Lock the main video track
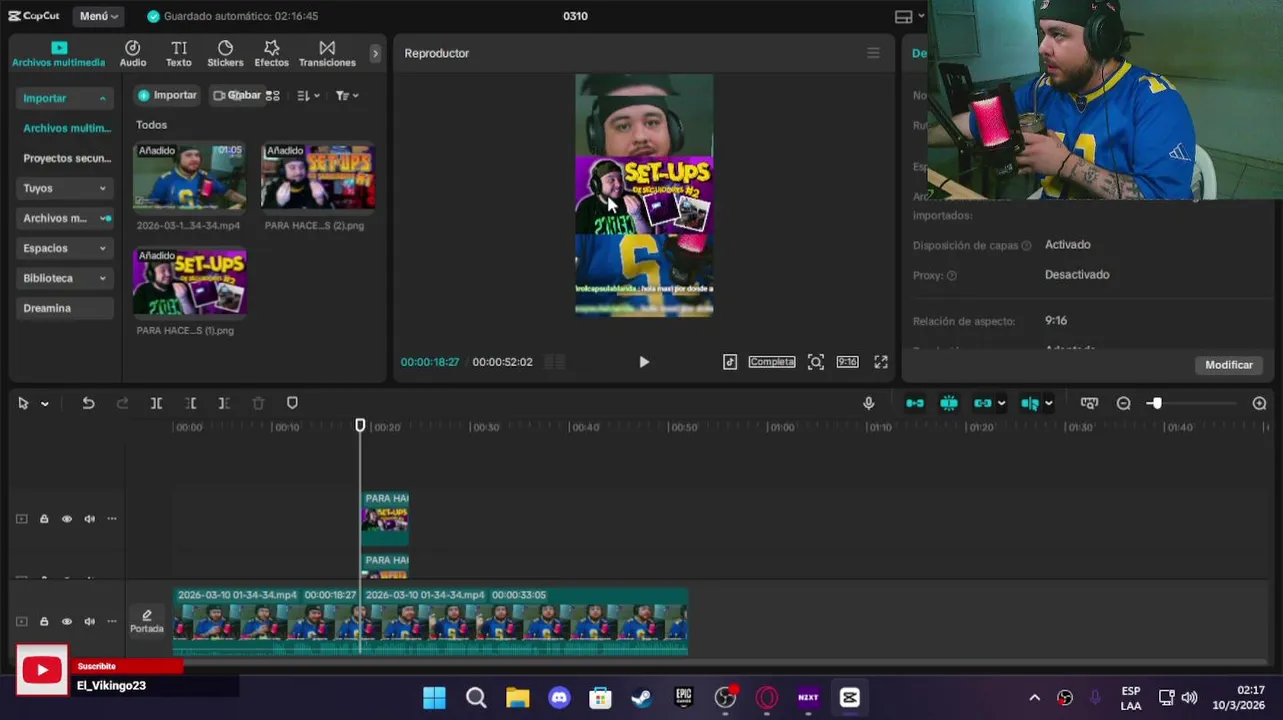The height and width of the screenshot is (720, 1283). click(x=44, y=622)
